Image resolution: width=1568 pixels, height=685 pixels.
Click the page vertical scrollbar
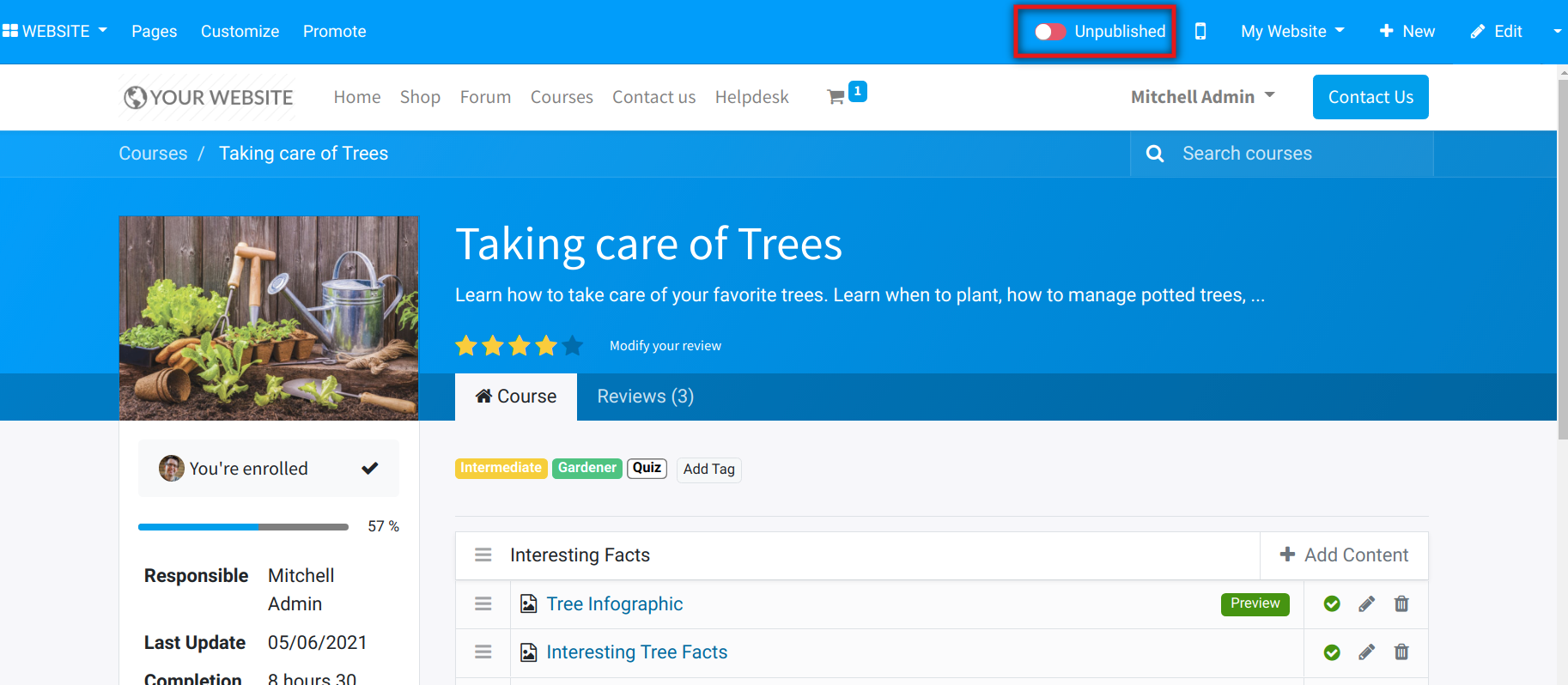pyautogui.click(x=1563, y=258)
